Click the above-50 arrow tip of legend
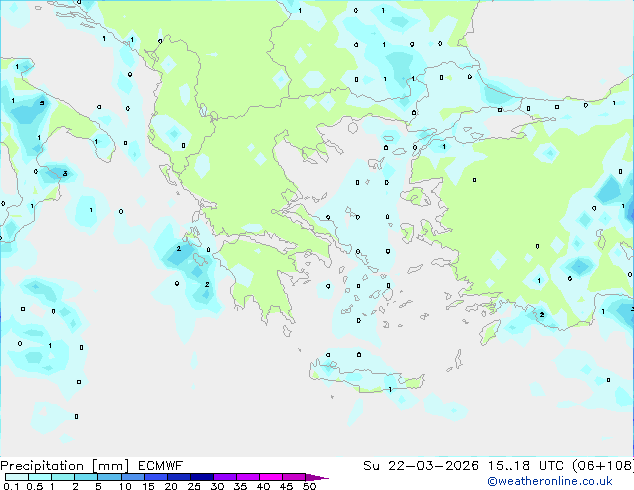This screenshot has width=634, height=490. tap(317, 477)
